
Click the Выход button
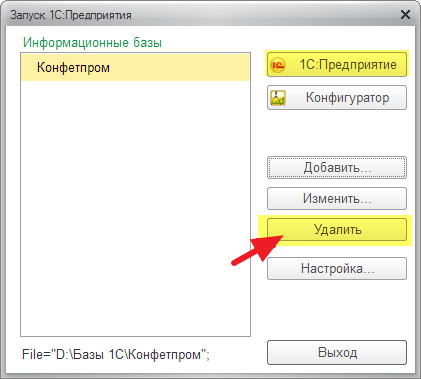point(337,353)
